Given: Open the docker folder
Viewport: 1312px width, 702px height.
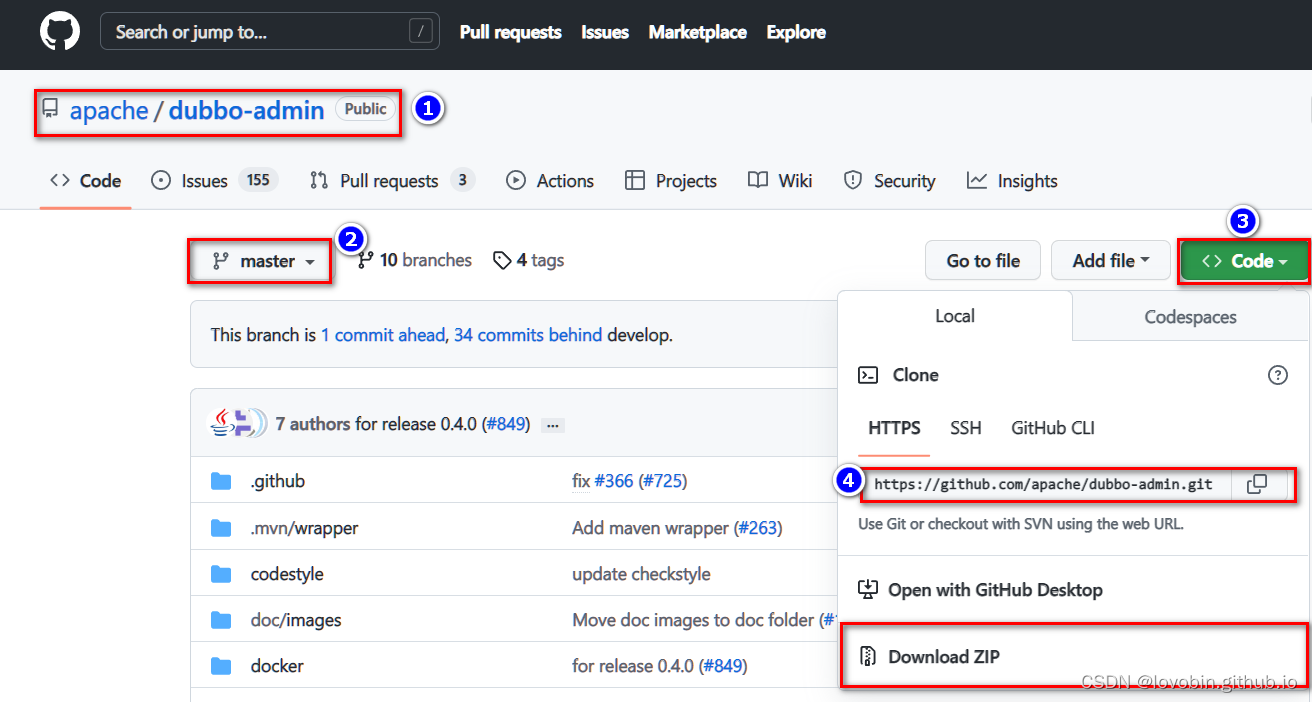Looking at the screenshot, I should (x=277, y=666).
